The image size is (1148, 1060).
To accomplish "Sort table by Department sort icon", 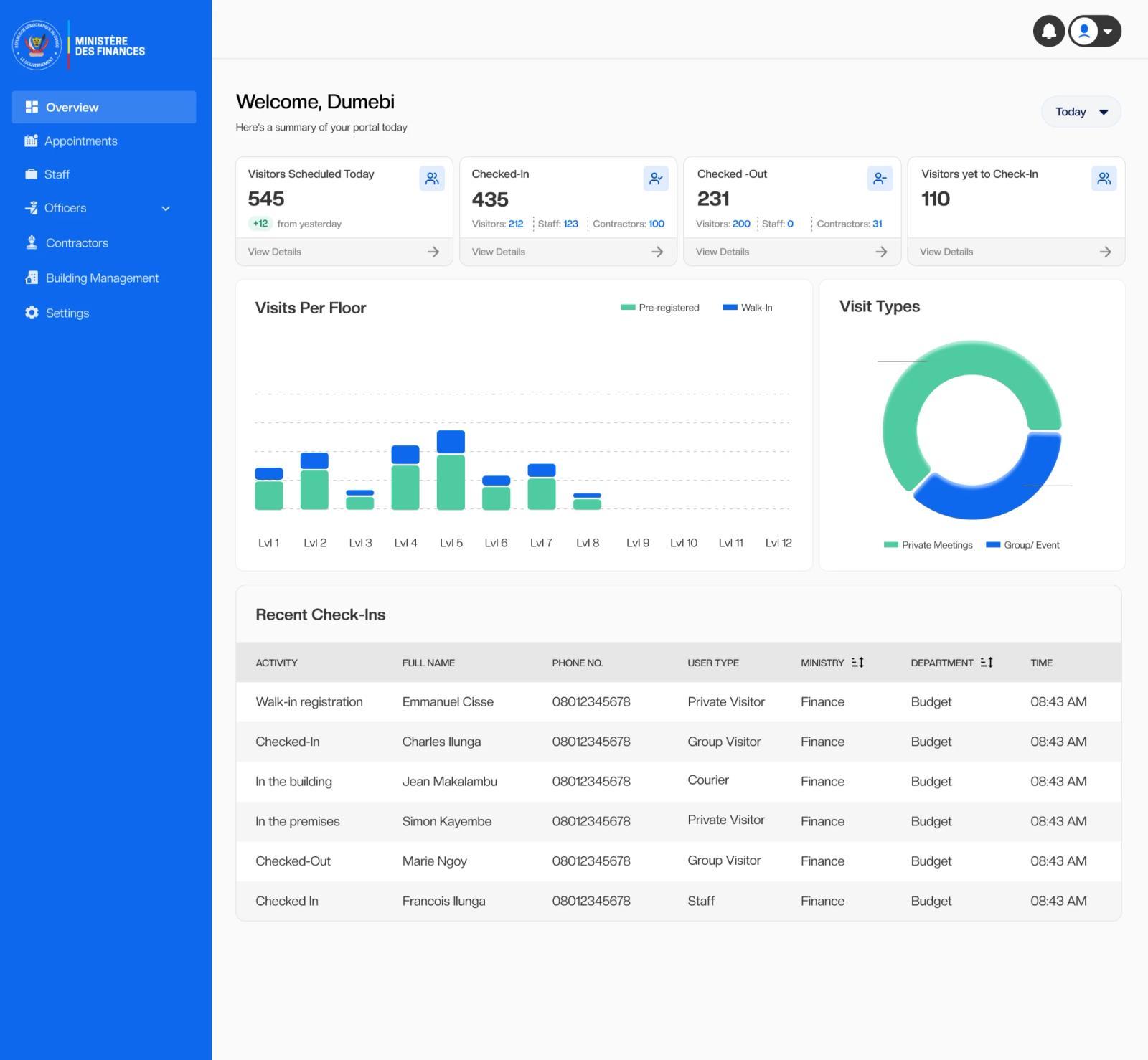I will 987,663.
